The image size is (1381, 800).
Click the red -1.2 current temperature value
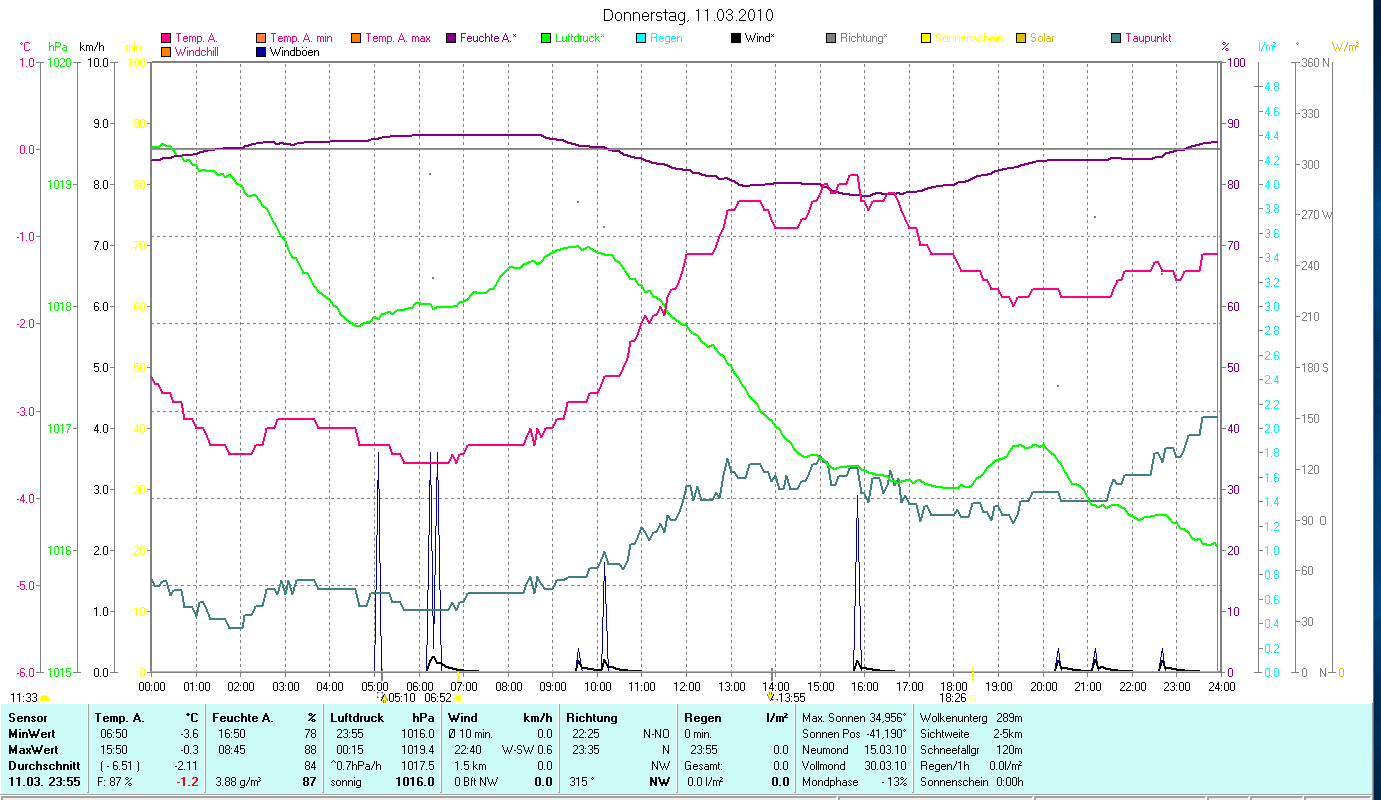(x=189, y=781)
